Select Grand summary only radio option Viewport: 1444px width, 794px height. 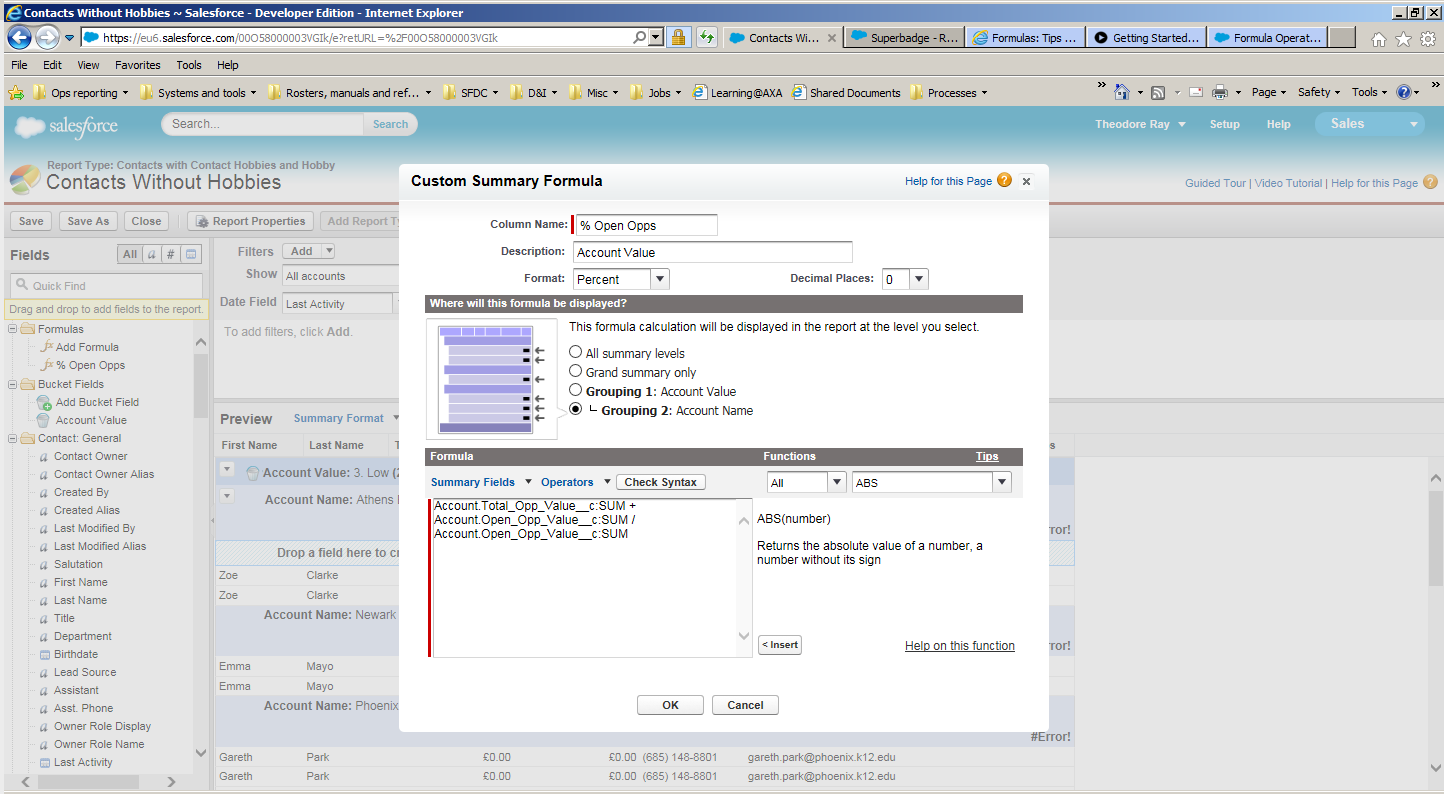click(x=575, y=371)
